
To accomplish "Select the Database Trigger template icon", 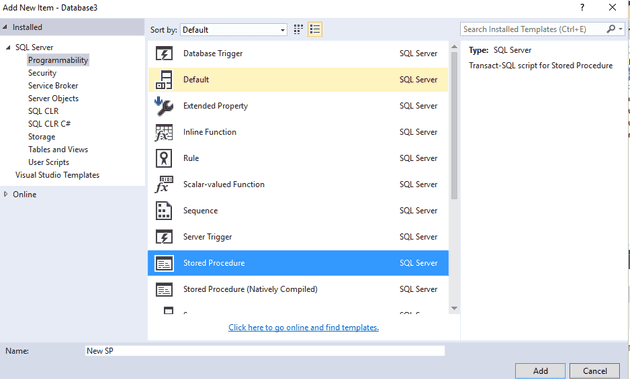I will point(164,53).
